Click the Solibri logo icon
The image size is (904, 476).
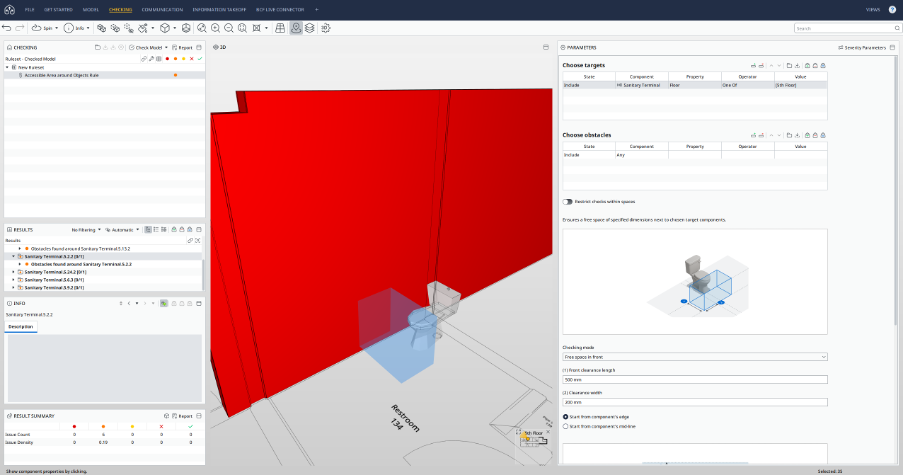tap(9, 9)
